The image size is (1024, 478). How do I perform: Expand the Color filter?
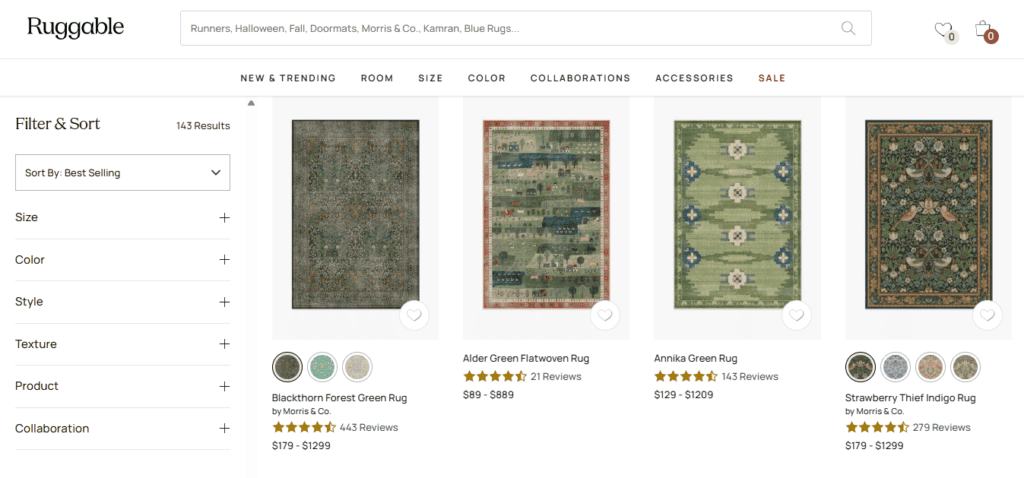[x=123, y=260]
